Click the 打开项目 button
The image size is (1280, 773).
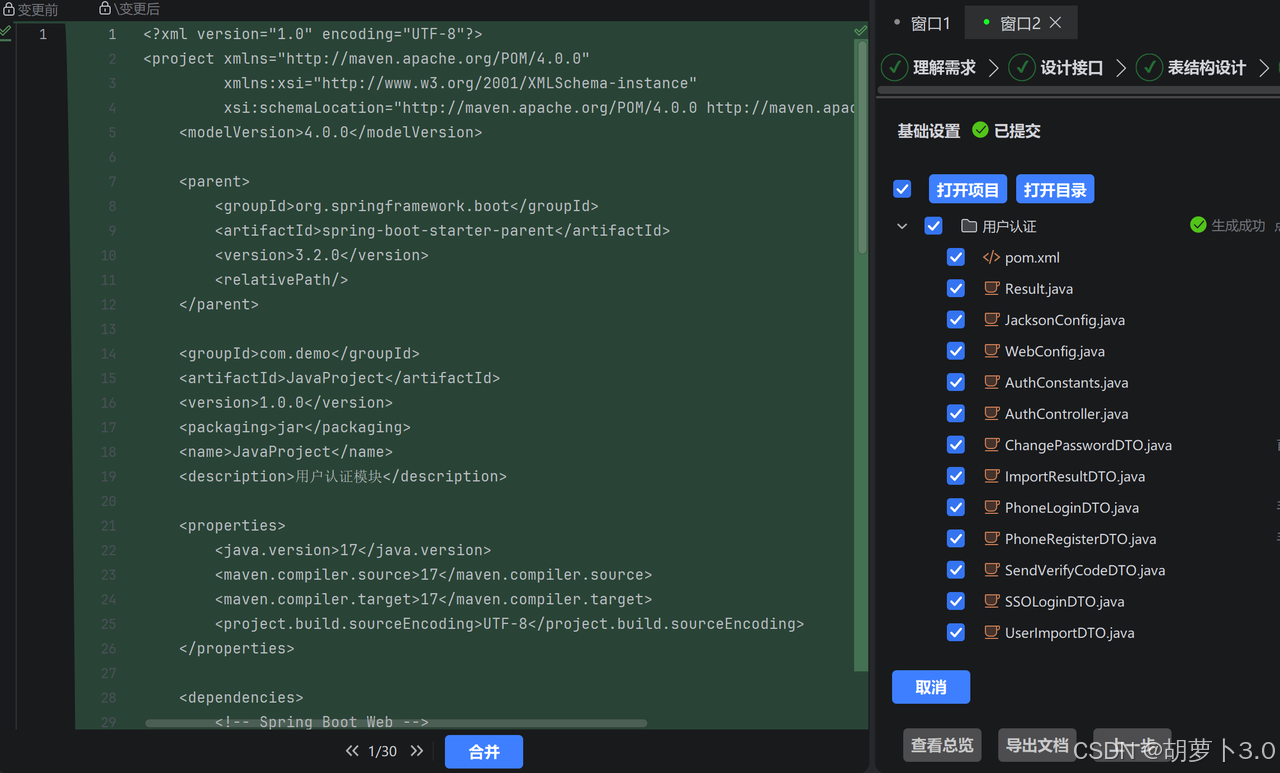pyautogui.click(x=968, y=189)
